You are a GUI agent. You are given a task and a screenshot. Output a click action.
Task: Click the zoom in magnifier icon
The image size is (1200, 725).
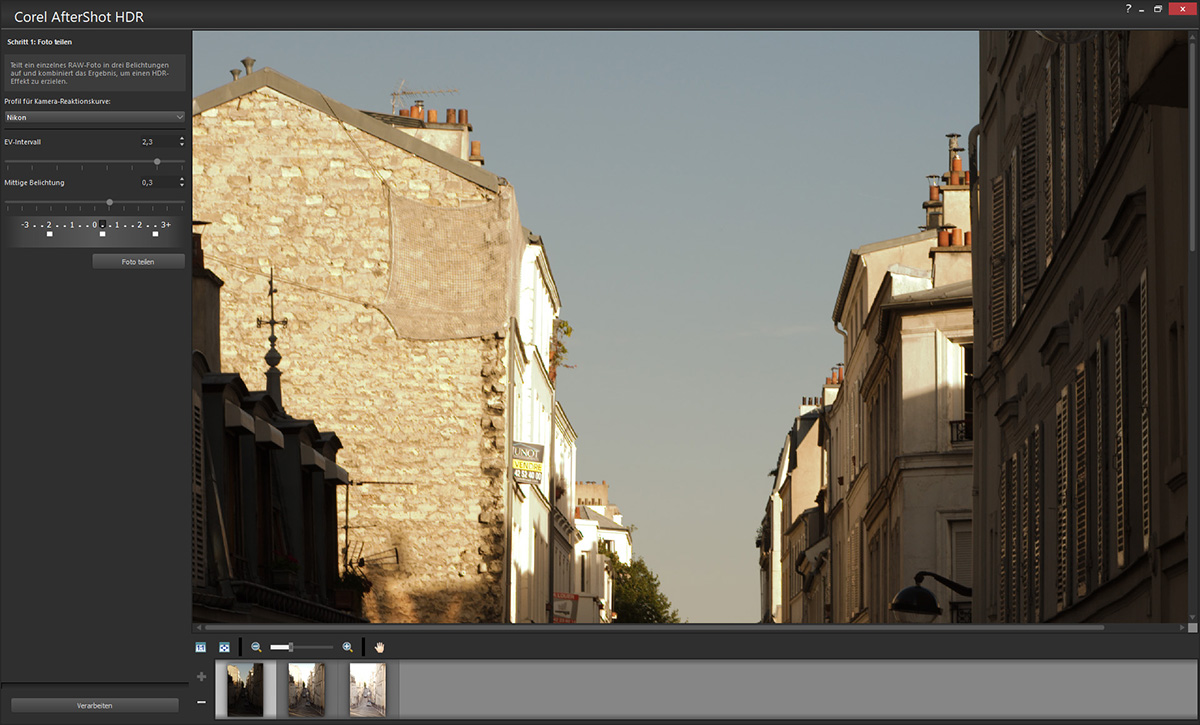347,647
